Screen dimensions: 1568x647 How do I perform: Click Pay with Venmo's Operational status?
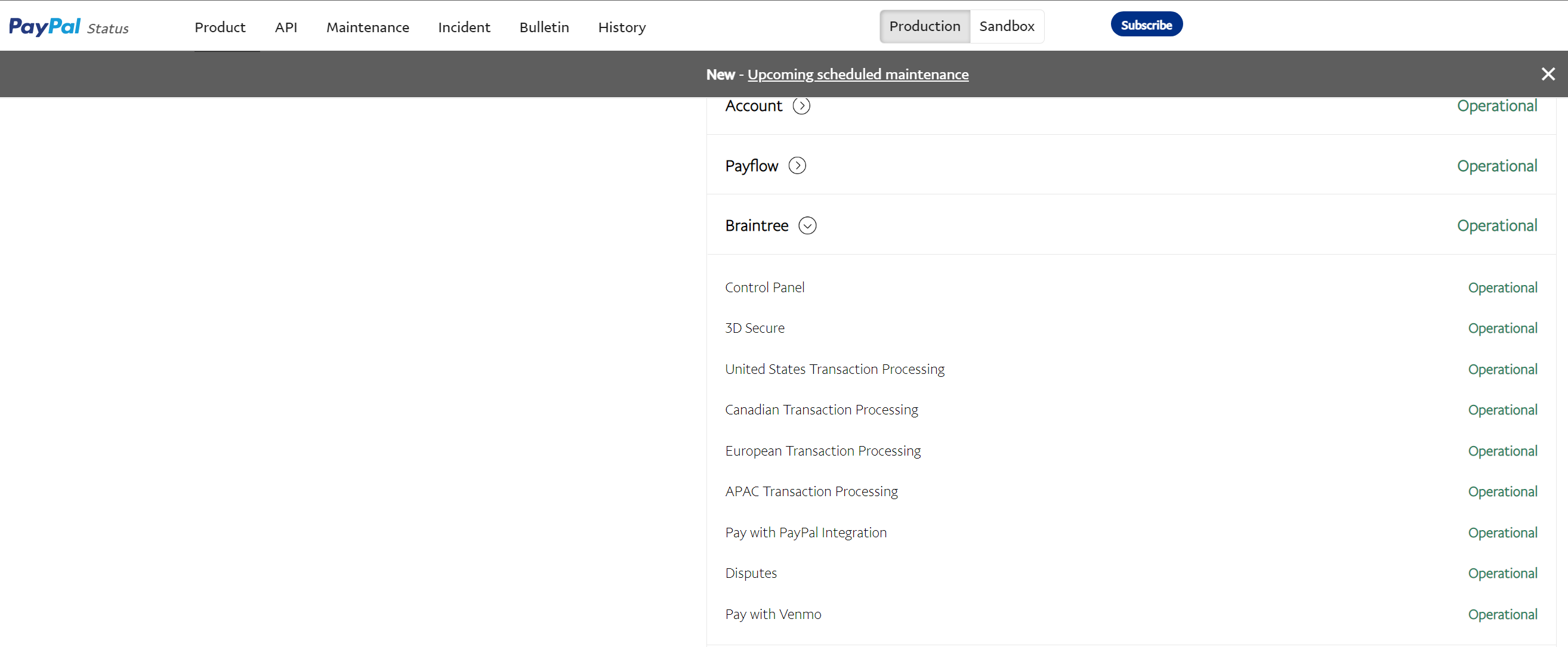[x=1502, y=614]
